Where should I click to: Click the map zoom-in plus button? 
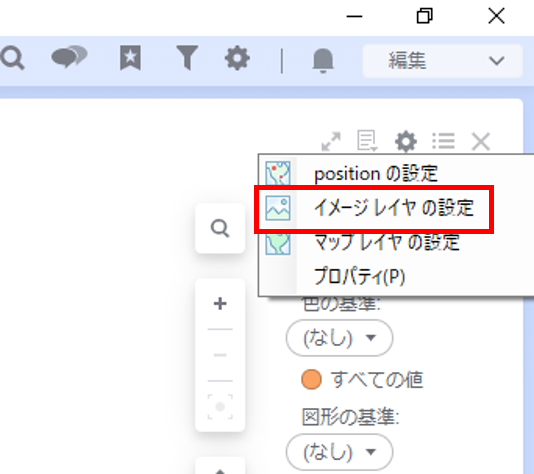[x=220, y=304]
